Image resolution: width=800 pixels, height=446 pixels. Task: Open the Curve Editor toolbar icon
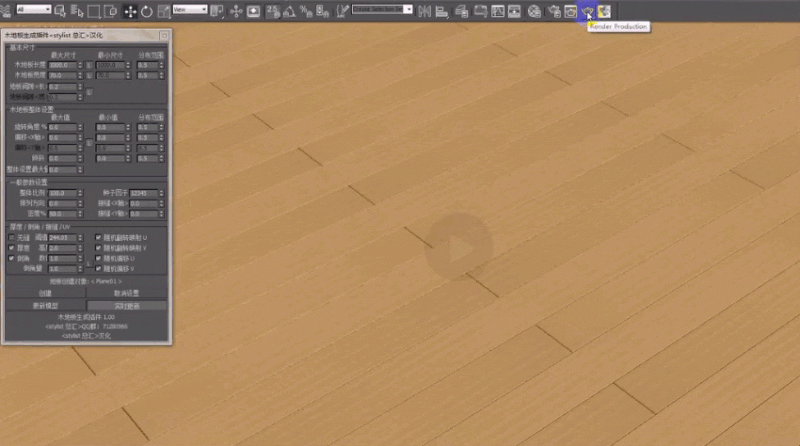point(497,11)
